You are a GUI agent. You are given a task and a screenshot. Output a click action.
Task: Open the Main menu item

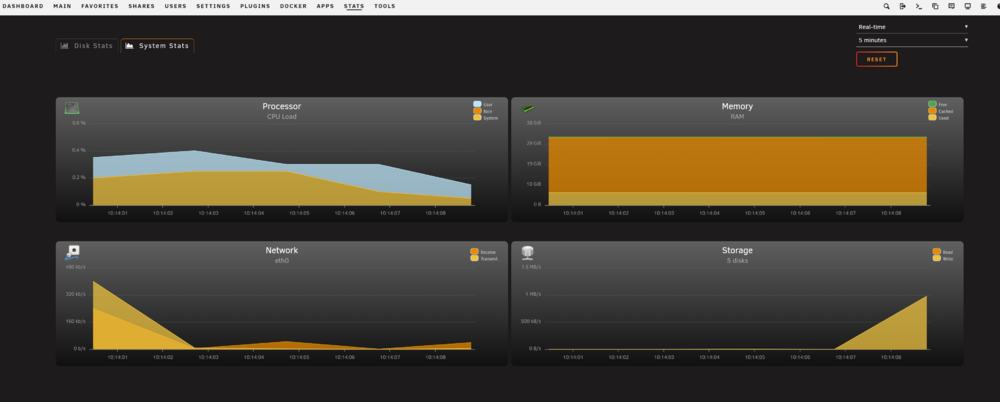(62, 6)
